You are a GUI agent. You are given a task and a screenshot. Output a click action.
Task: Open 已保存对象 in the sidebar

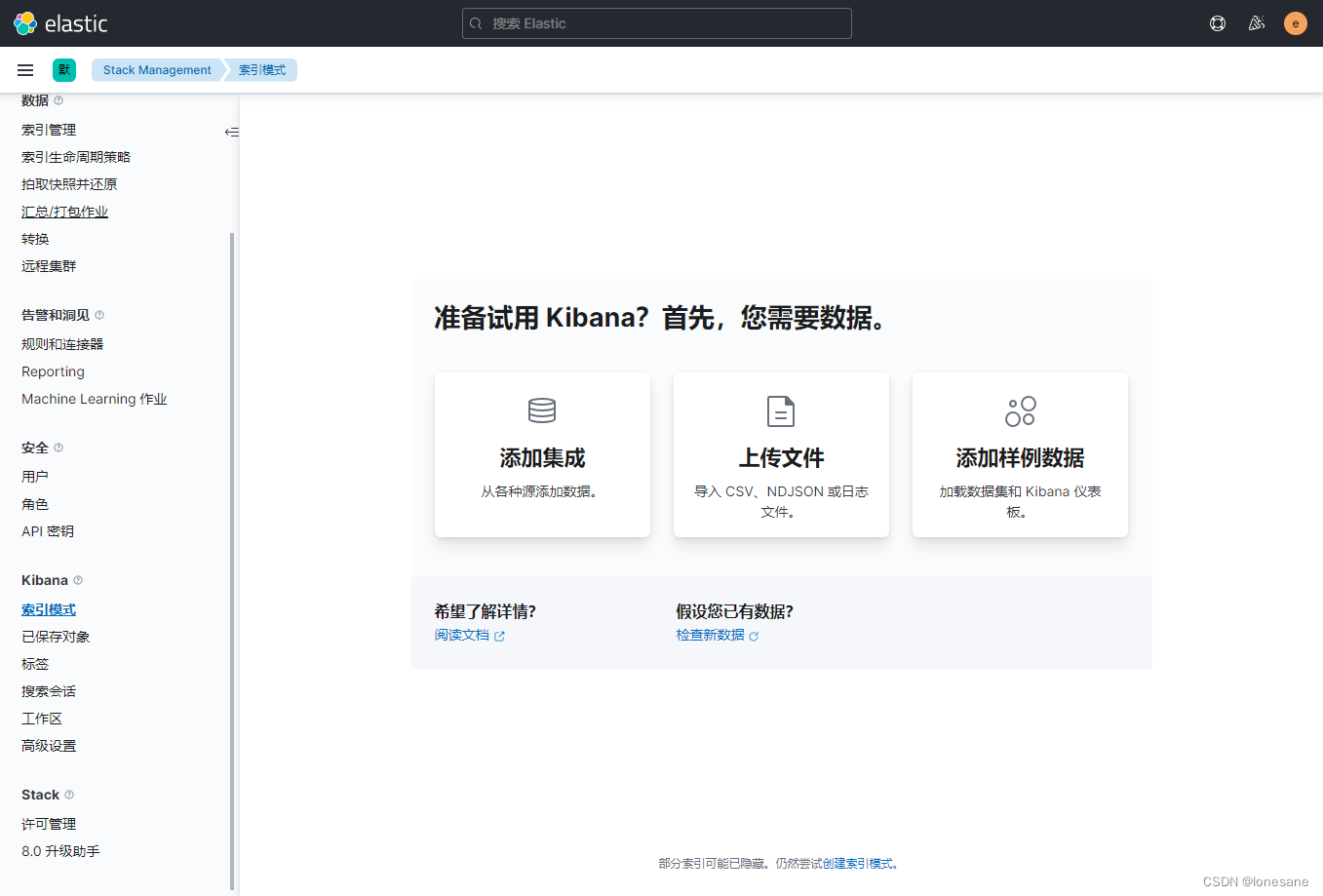click(56, 637)
